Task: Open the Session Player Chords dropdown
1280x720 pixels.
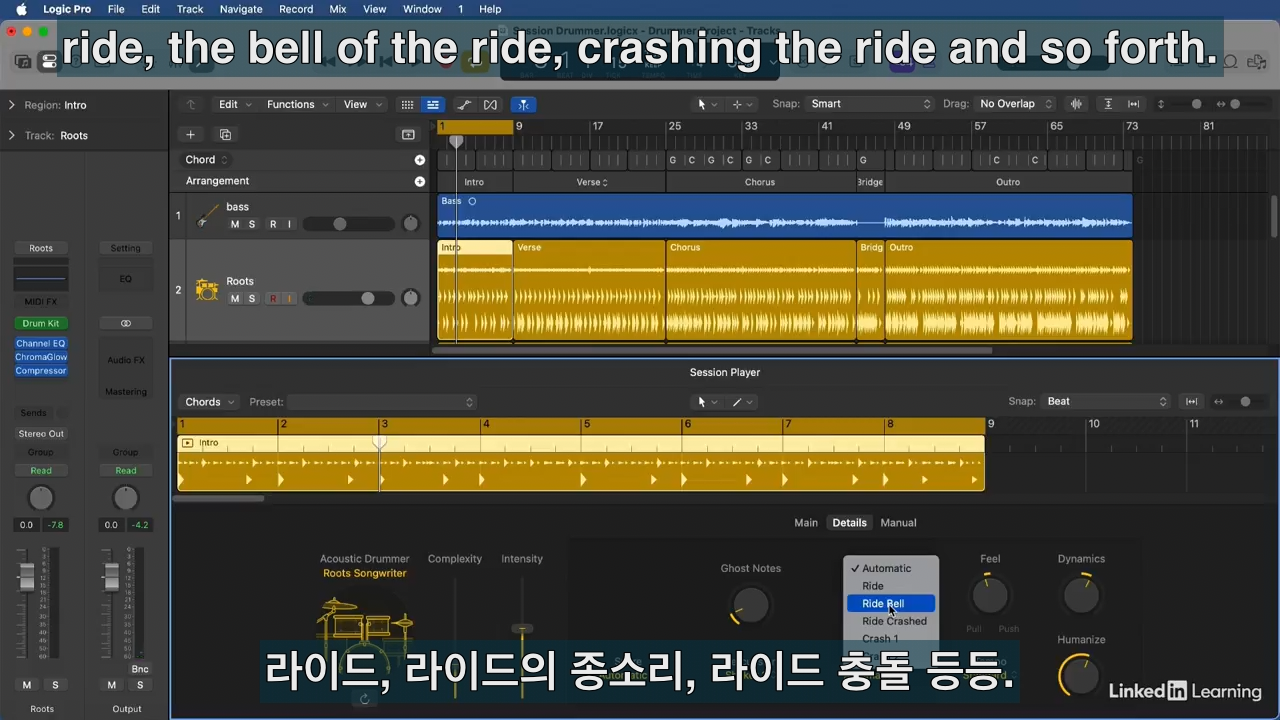Action: [210, 402]
